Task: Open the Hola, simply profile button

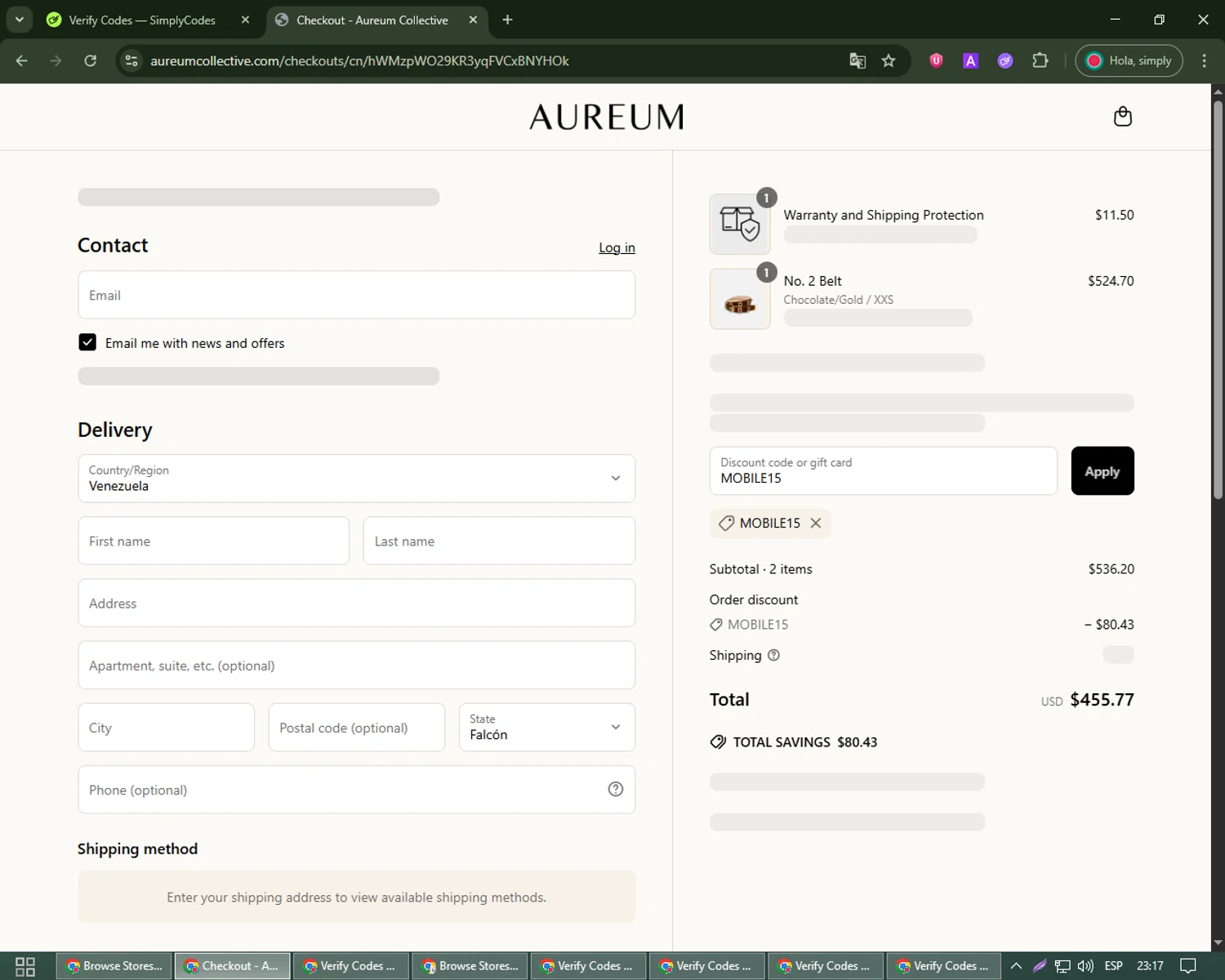Action: tap(1129, 60)
